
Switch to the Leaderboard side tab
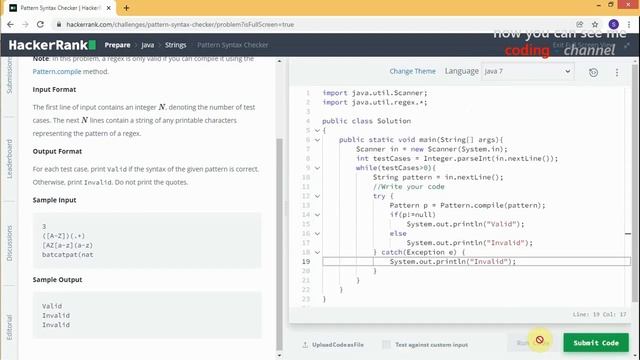click(x=9, y=159)
